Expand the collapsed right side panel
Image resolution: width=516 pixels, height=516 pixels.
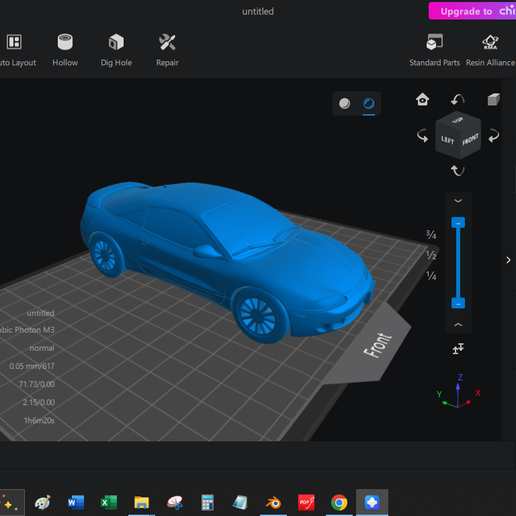(x=508, y=260)
